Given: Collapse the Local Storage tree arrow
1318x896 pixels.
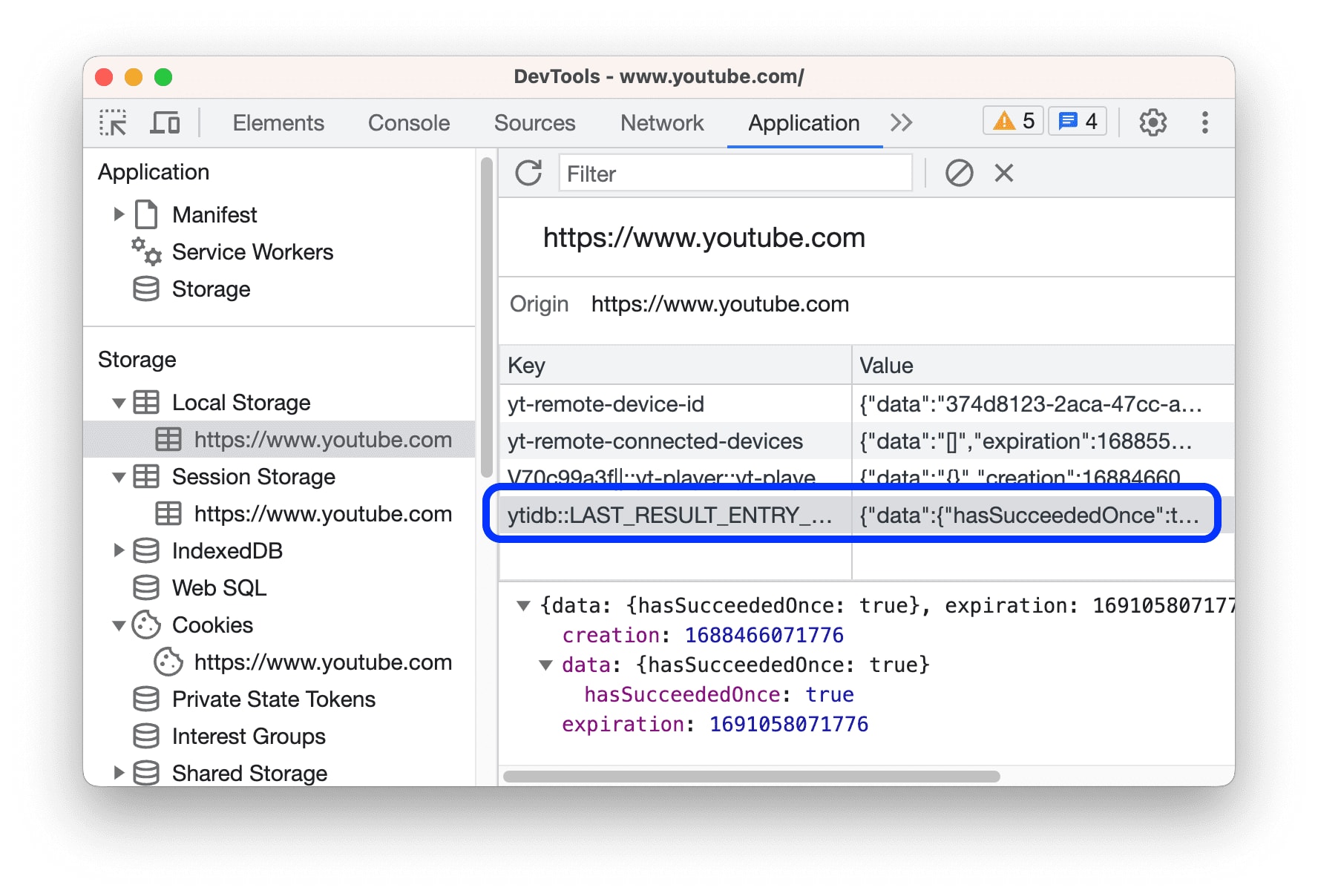Looking at the screenshot, I should [119, 403].
